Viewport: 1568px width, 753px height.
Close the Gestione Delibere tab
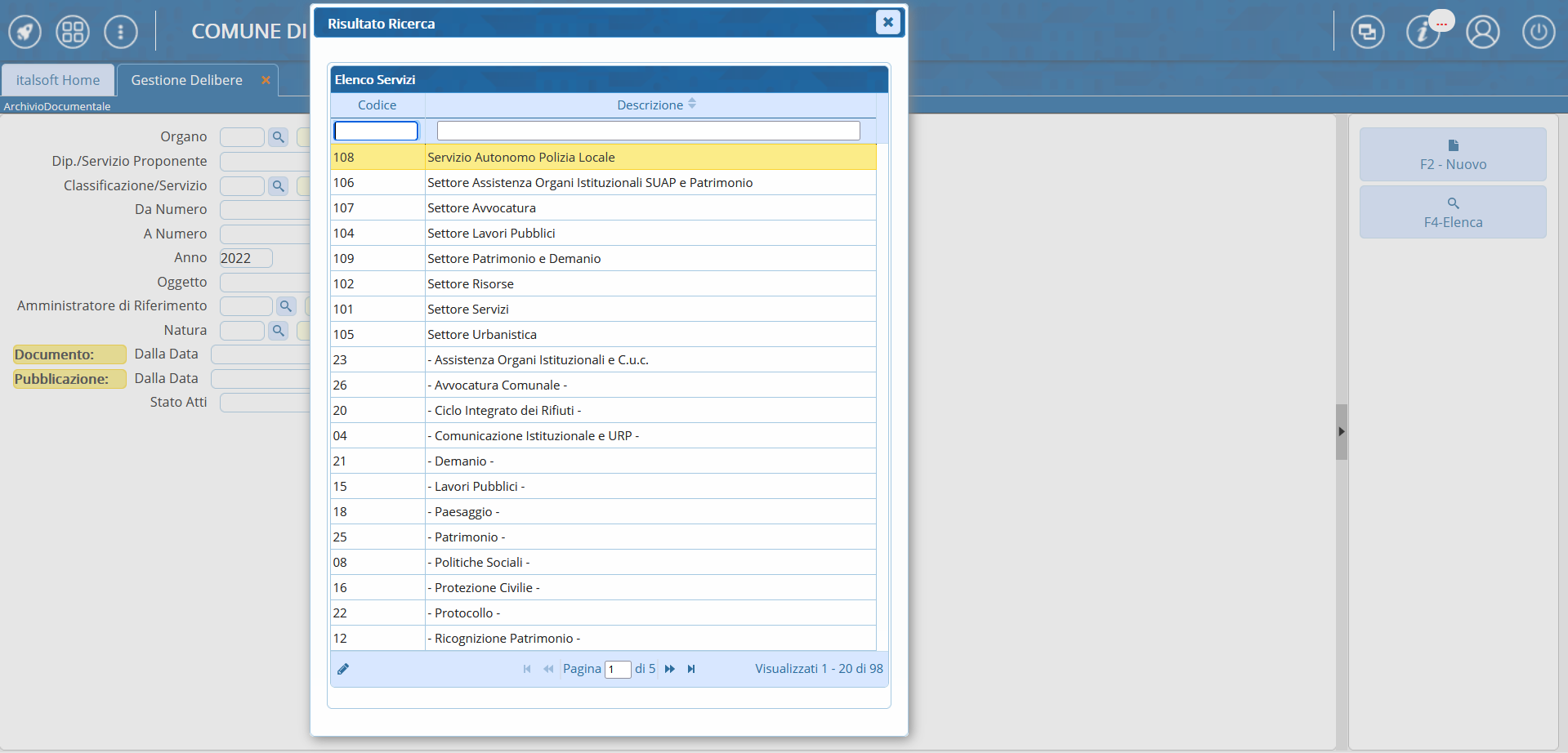pos(266,80)
